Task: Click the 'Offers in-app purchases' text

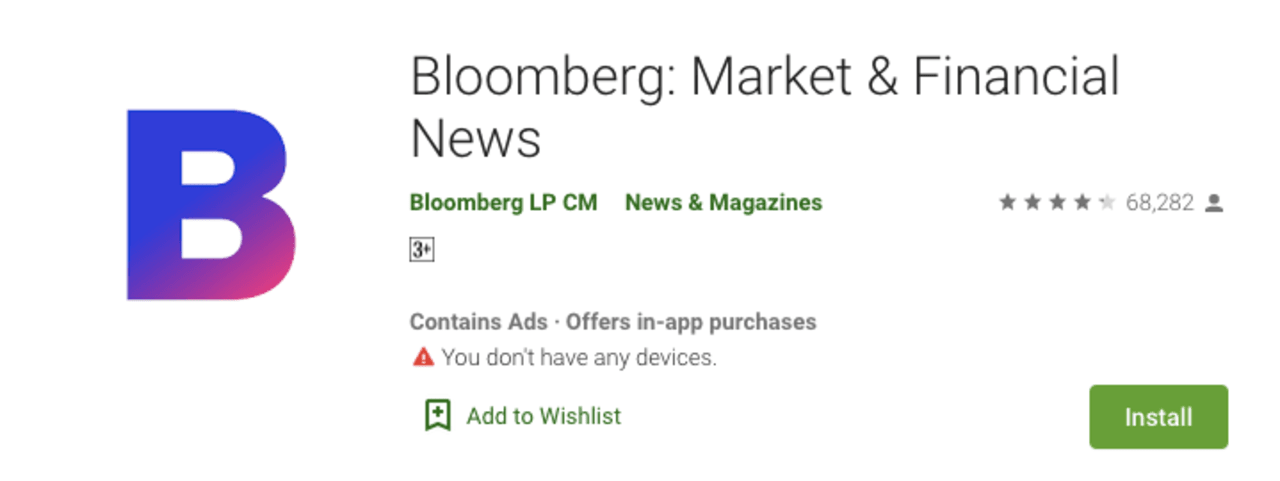Action: [x=691, y=322]
